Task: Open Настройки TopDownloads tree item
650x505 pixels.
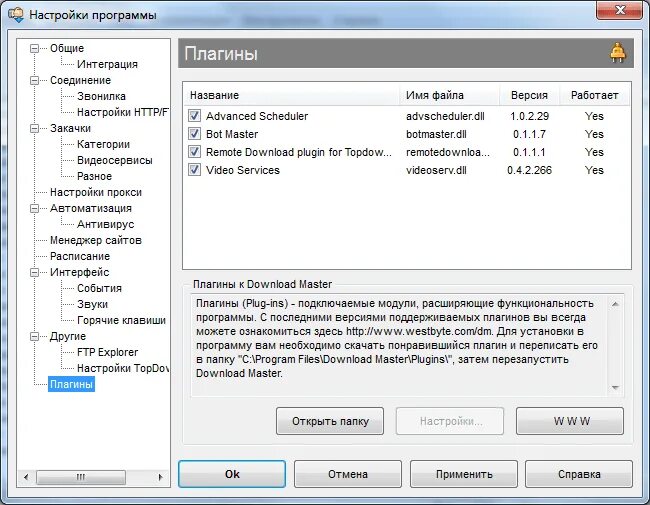Action: [123, 368]
